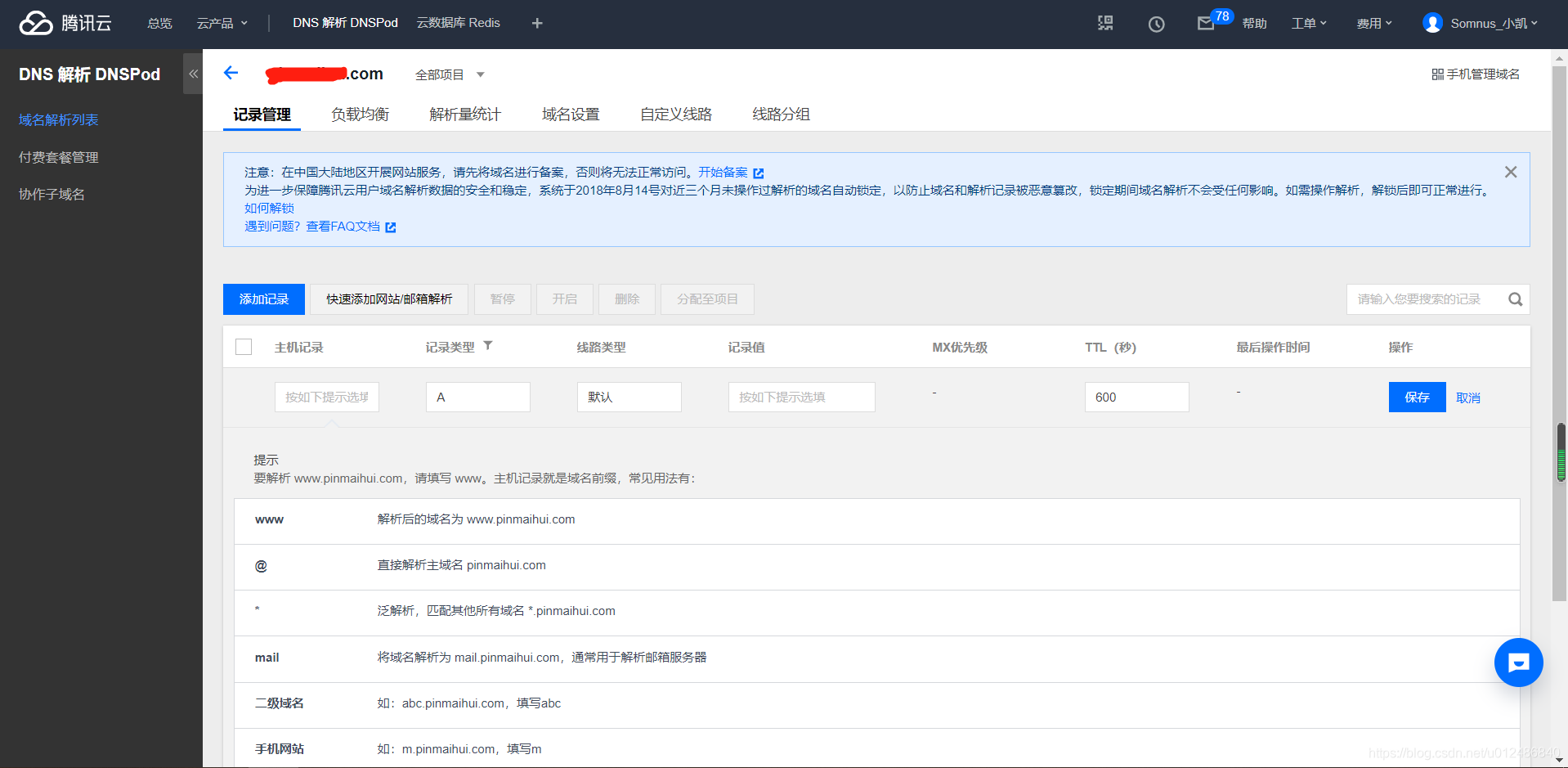Screen dimensions: 1568x768
Task: Click the 分配至项目 button
Action: coord(707,299)
